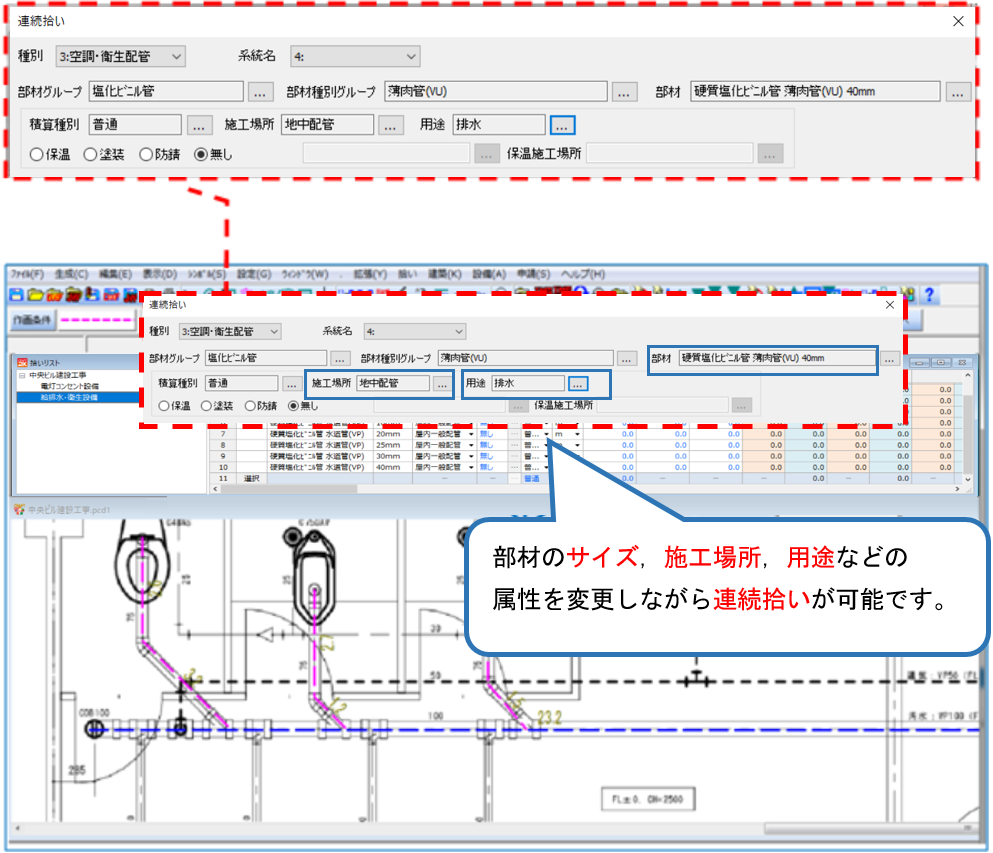This screenshot has width=993, height=853.
Task: Click the magenta dashed line style swatch
Action: [x=97, y=321]
